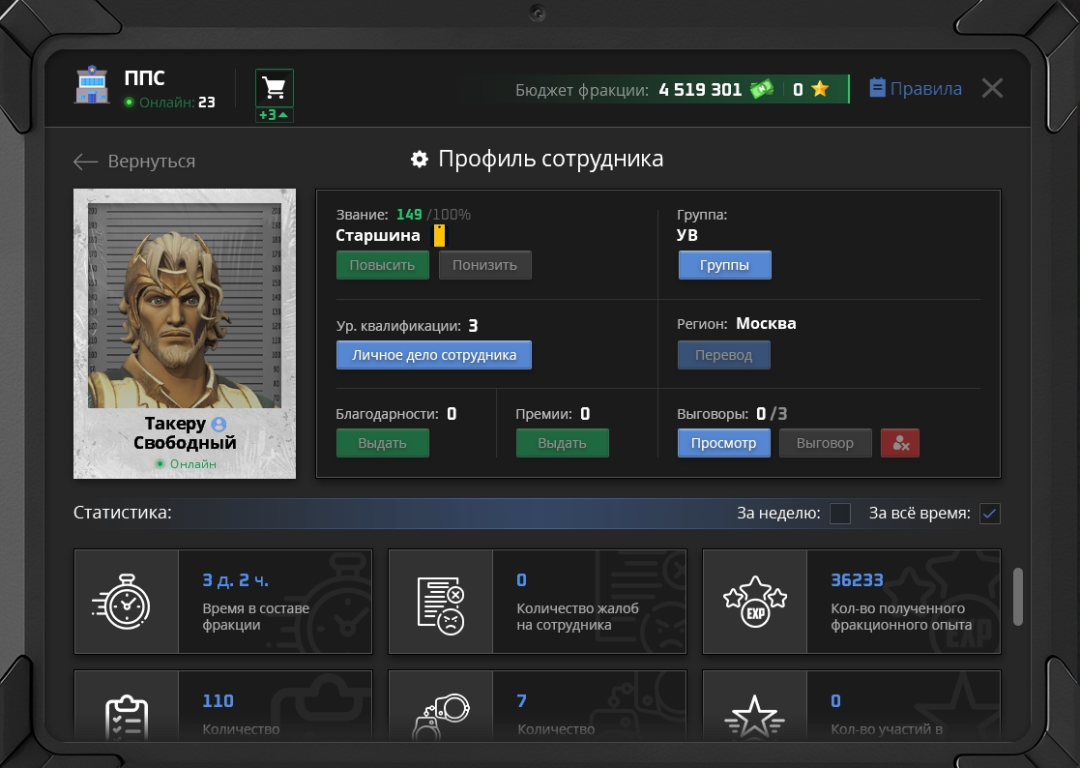Click the Количество жалоб на сотрудника label

click(x=577, y=616)
